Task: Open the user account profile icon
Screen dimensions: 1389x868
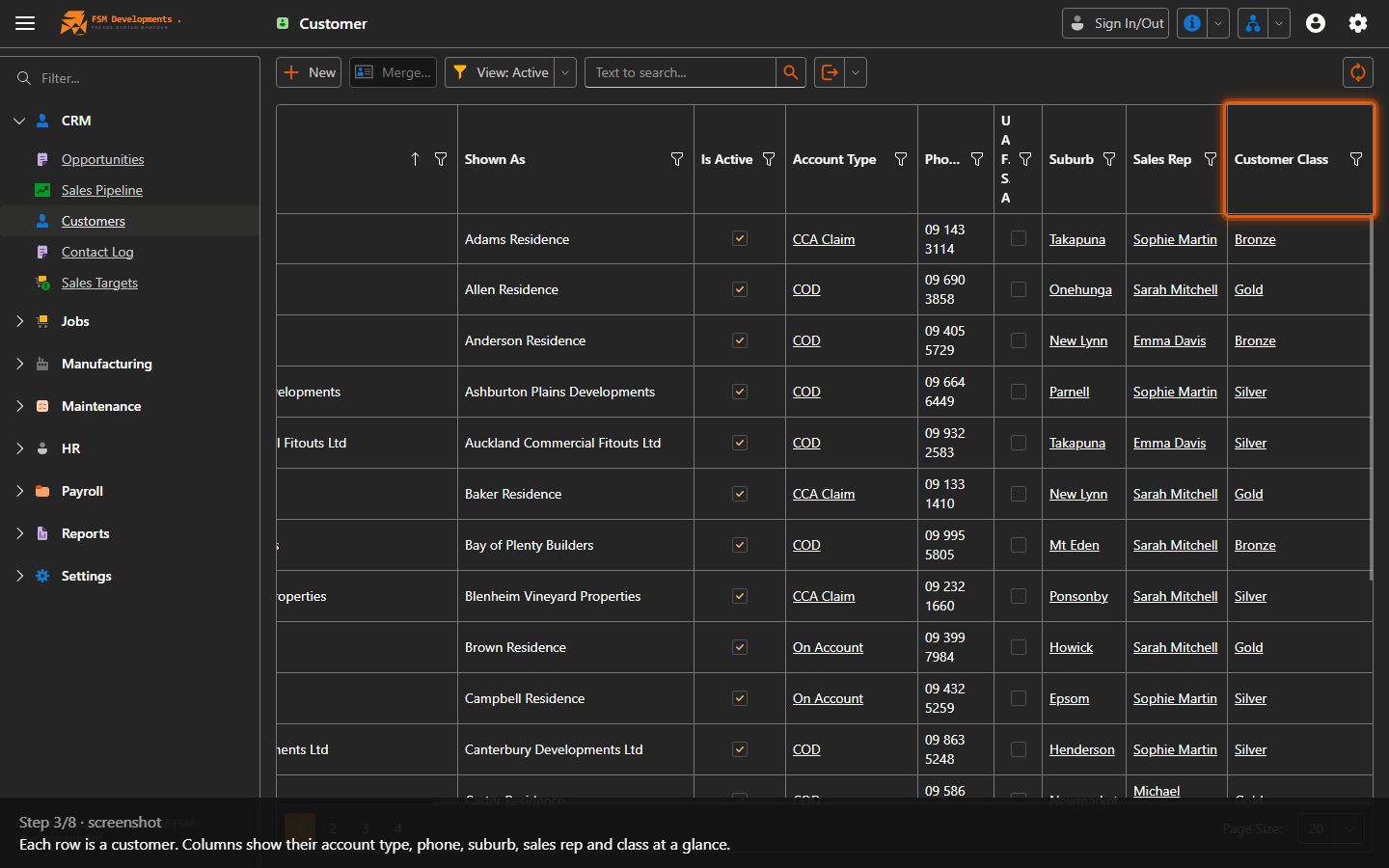Action: click(x=1316, y=23)
